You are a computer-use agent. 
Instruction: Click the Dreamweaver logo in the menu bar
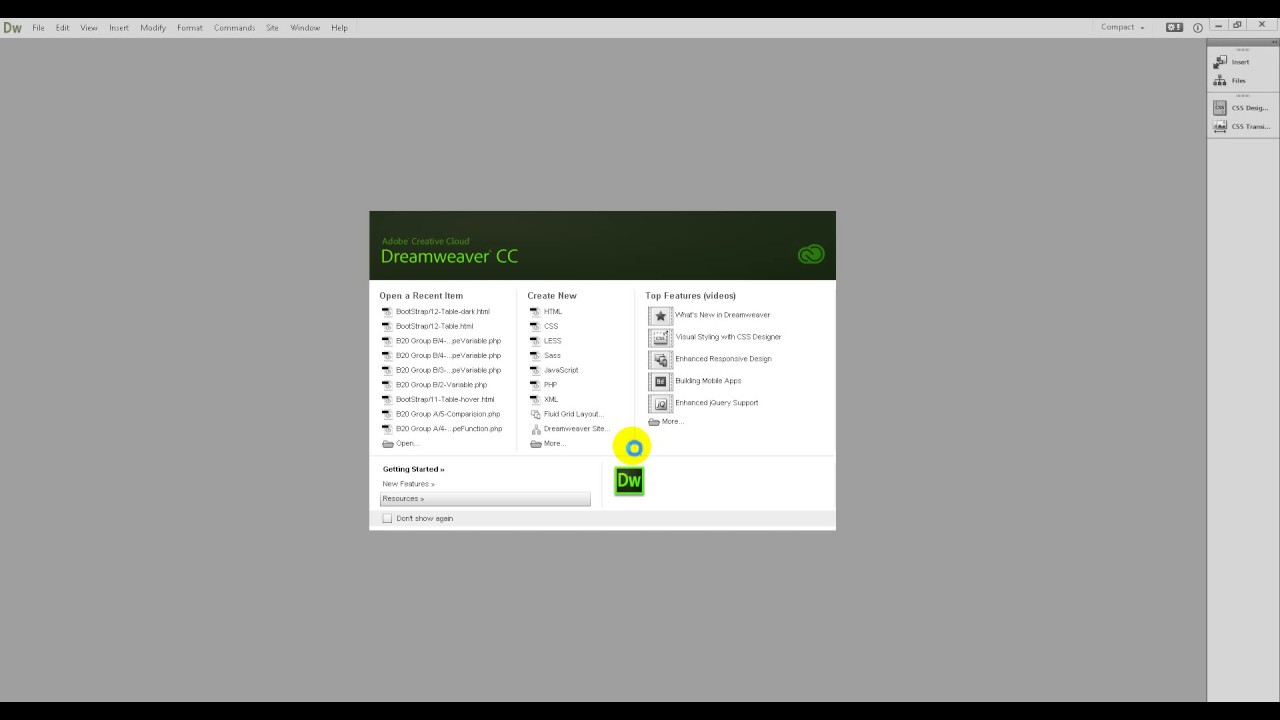pos(12,28)
